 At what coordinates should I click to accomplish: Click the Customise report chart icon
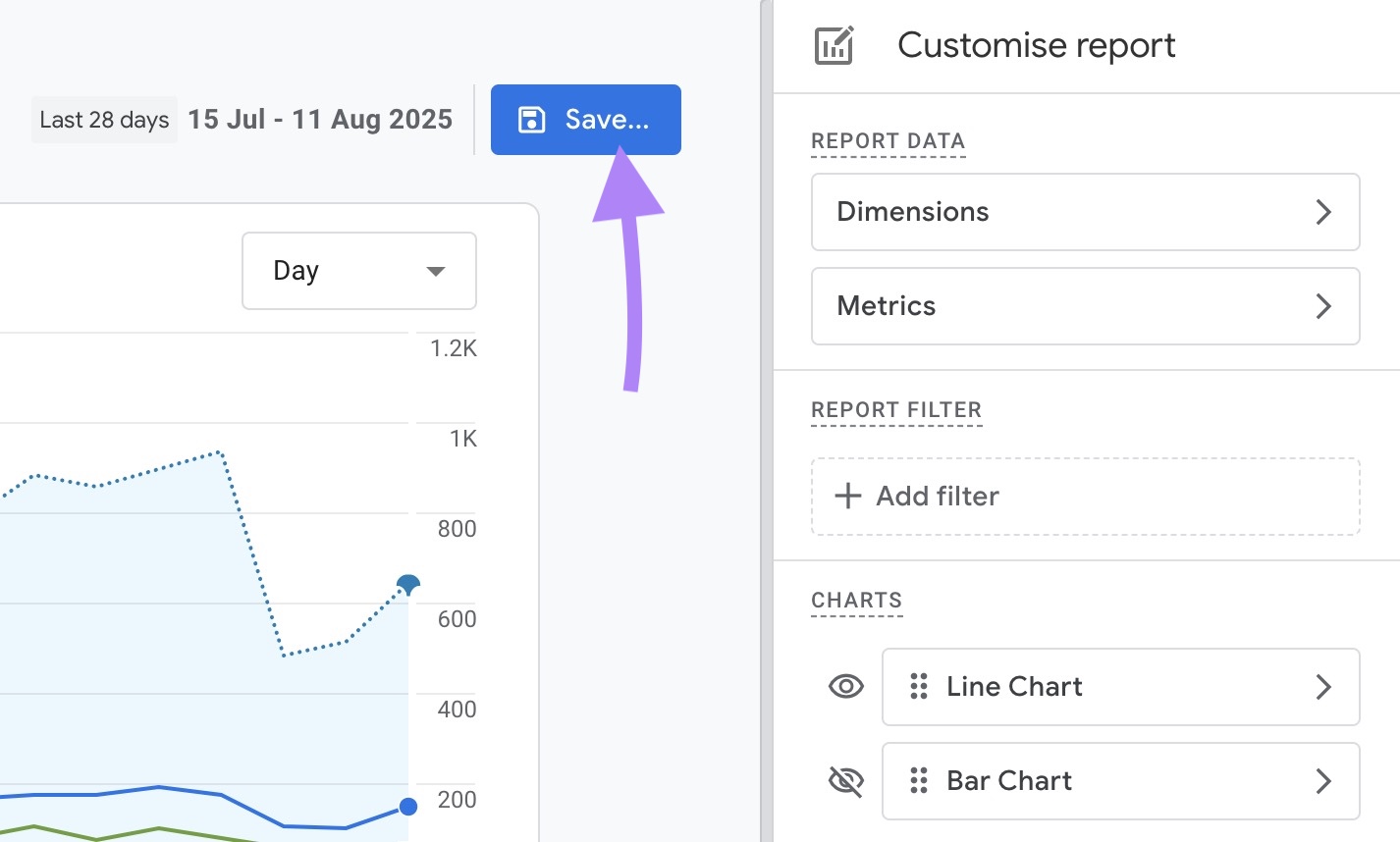[834, 44]
